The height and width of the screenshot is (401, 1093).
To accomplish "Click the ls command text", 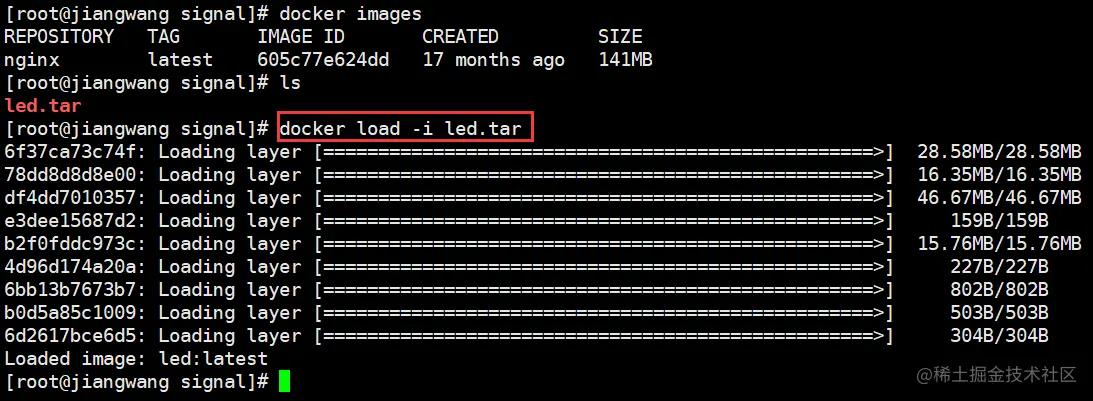I will tap(290, 83).
